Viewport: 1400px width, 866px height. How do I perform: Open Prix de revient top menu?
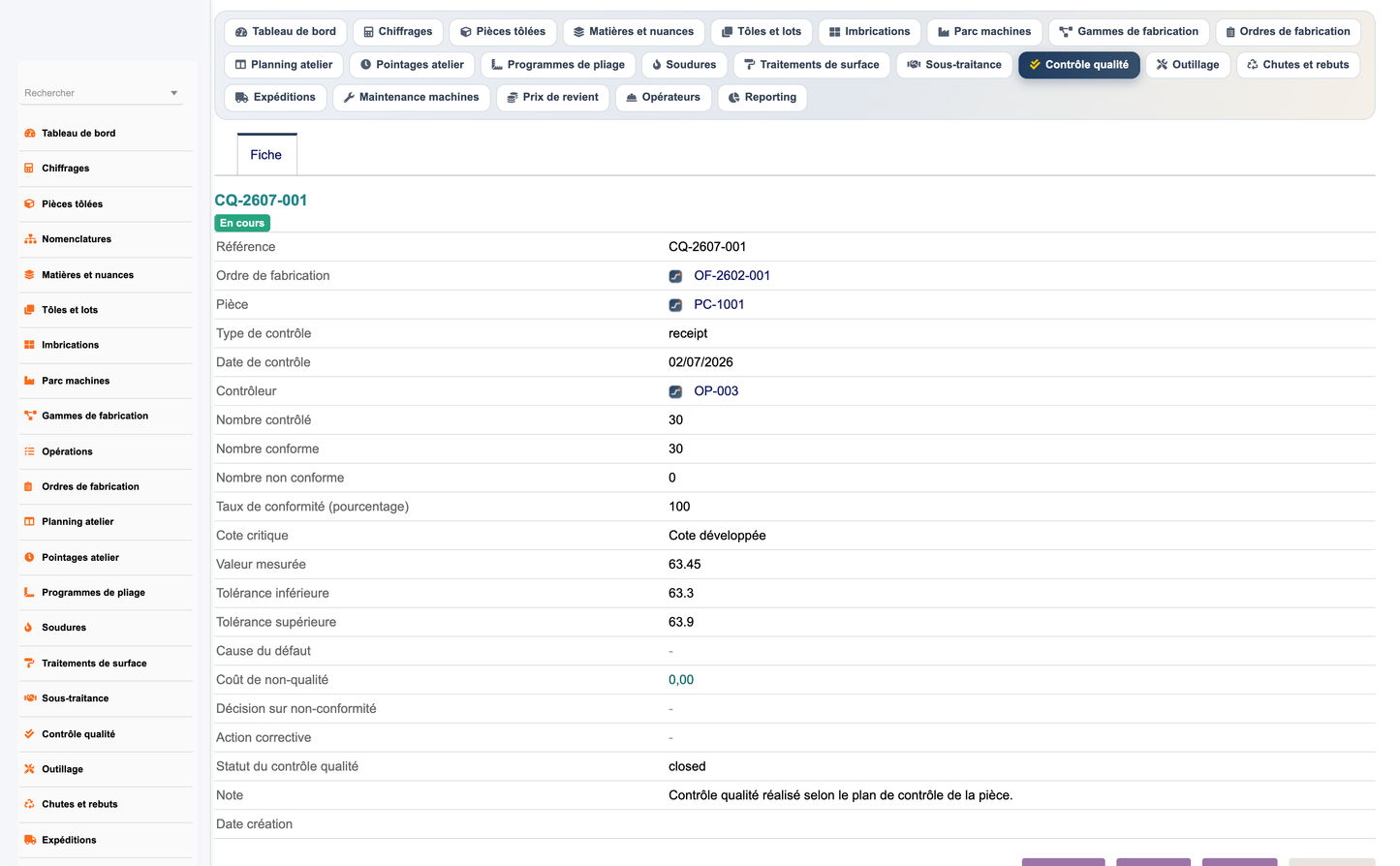(x=553, y=98)
